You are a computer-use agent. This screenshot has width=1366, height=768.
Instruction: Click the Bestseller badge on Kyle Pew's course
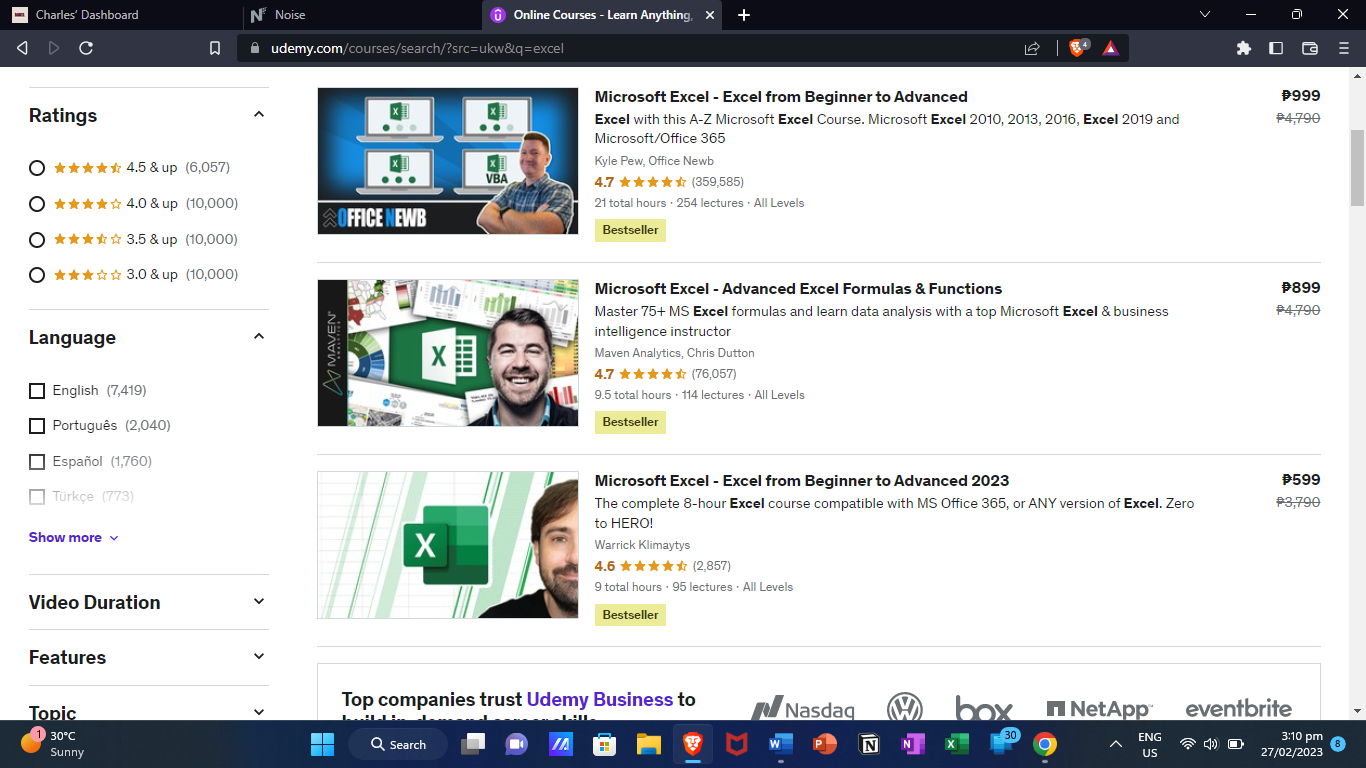pyautogui.click(x=630, y=230)
